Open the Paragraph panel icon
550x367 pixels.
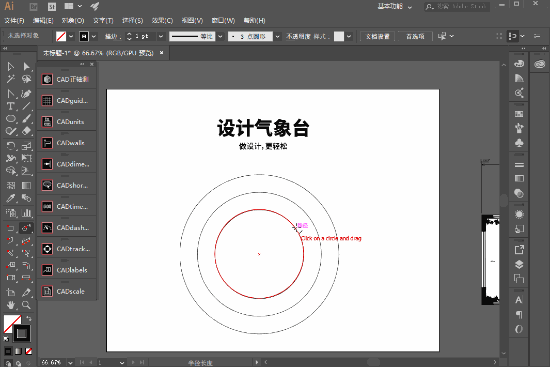[x=519, y=315]
